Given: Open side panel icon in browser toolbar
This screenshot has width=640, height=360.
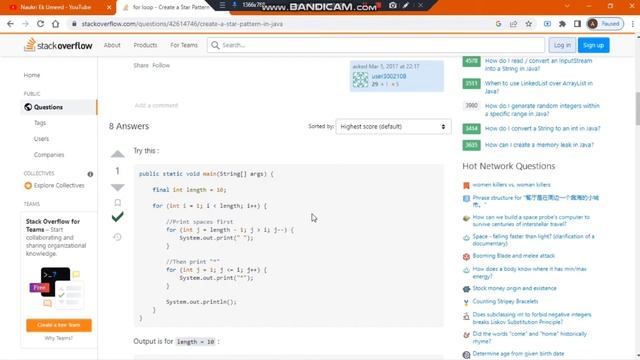Looking at the screenshot, I should click(x=577, y=24).
